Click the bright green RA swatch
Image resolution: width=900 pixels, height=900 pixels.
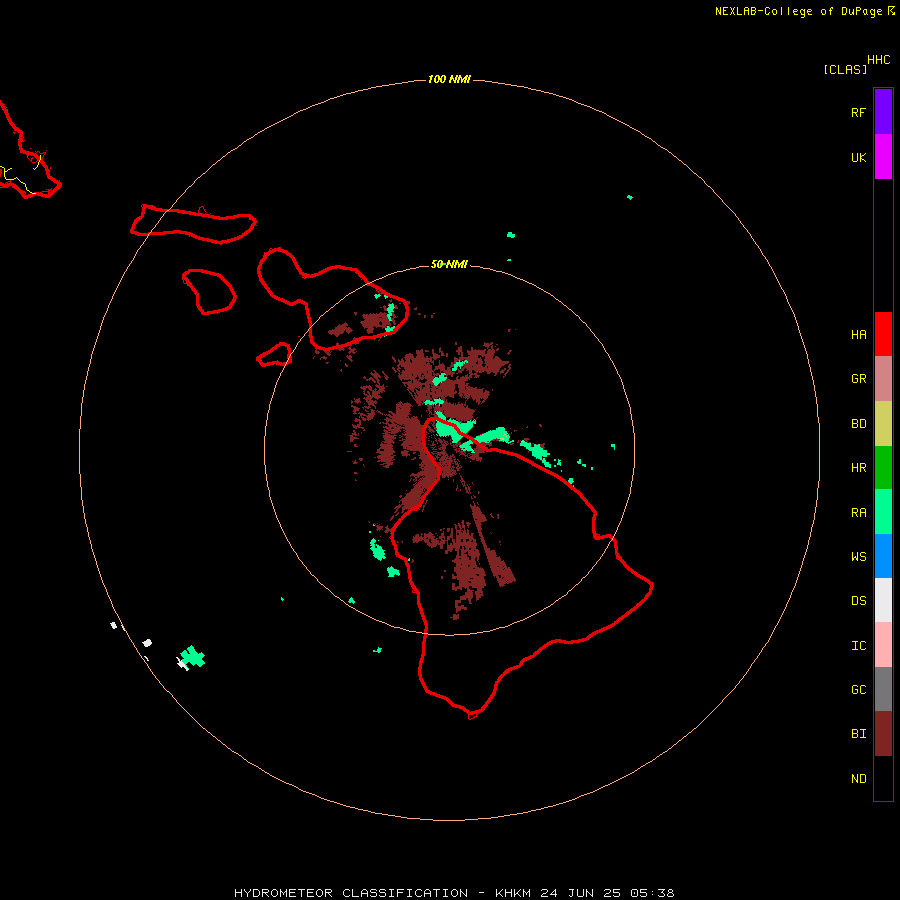(883, 512)
